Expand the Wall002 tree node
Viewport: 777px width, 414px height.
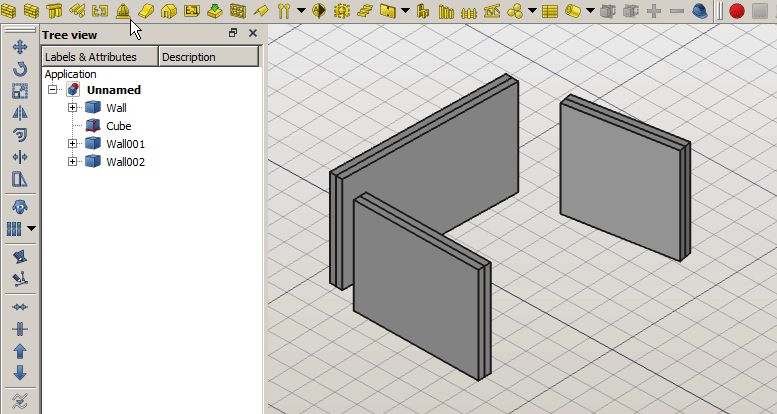[x=72, y=162]
